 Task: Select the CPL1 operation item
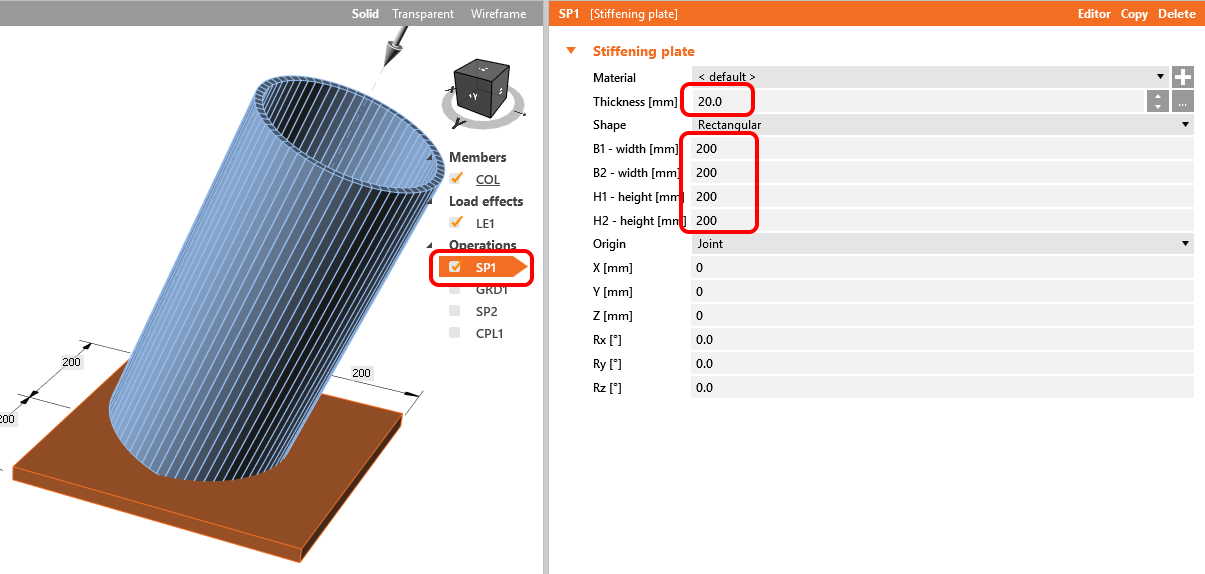(x=489, y=334)
